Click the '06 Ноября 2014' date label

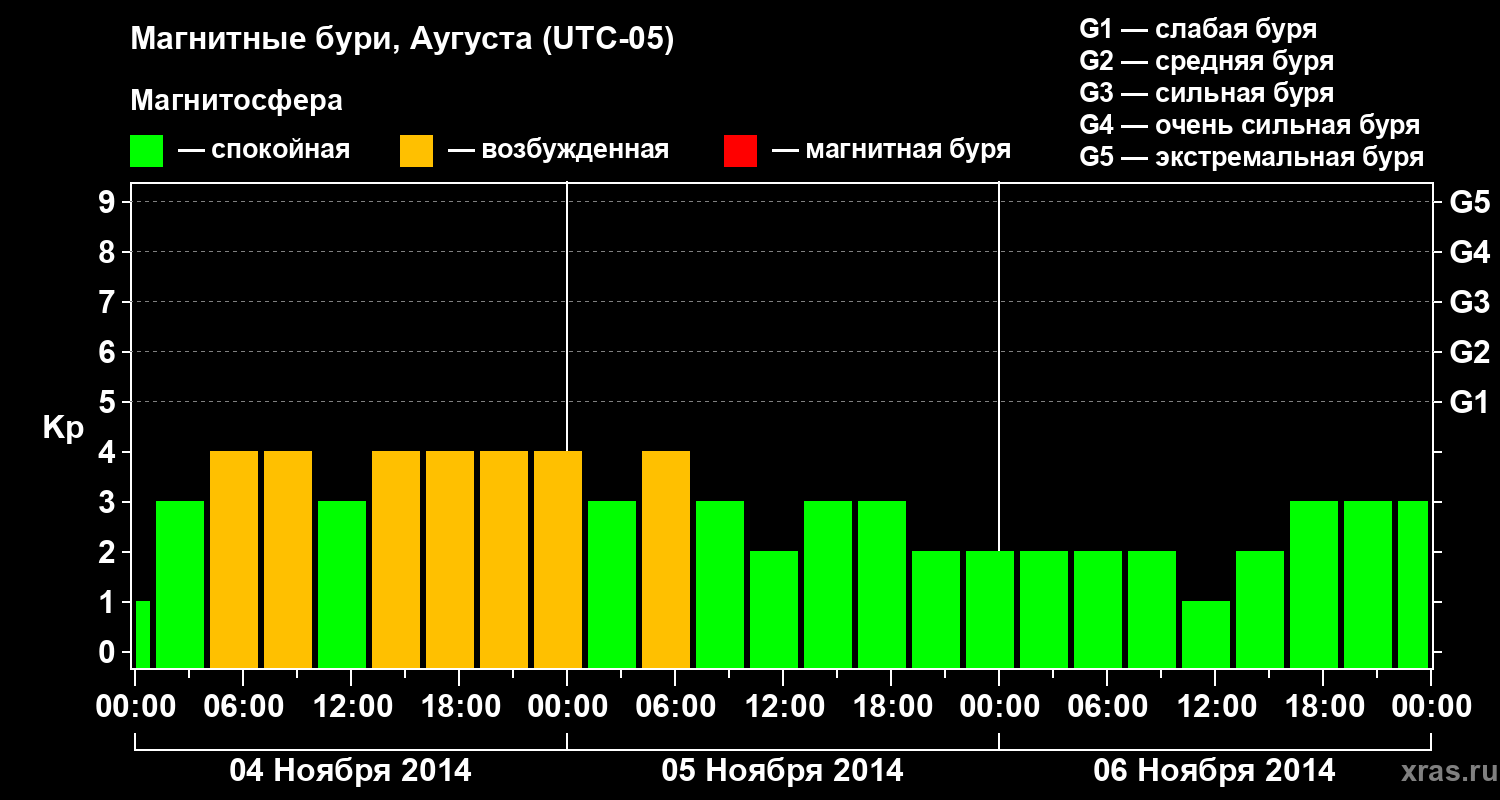point(1214,771)
